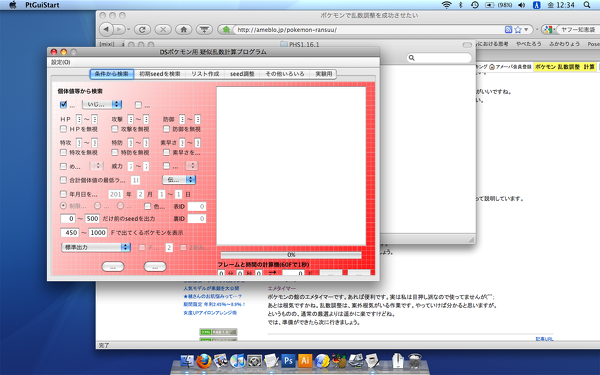The width and height of the screenshot is (600, 375).
Task: Open the downloads button in Firefox toolbar
Action: (x=204, y=29)
